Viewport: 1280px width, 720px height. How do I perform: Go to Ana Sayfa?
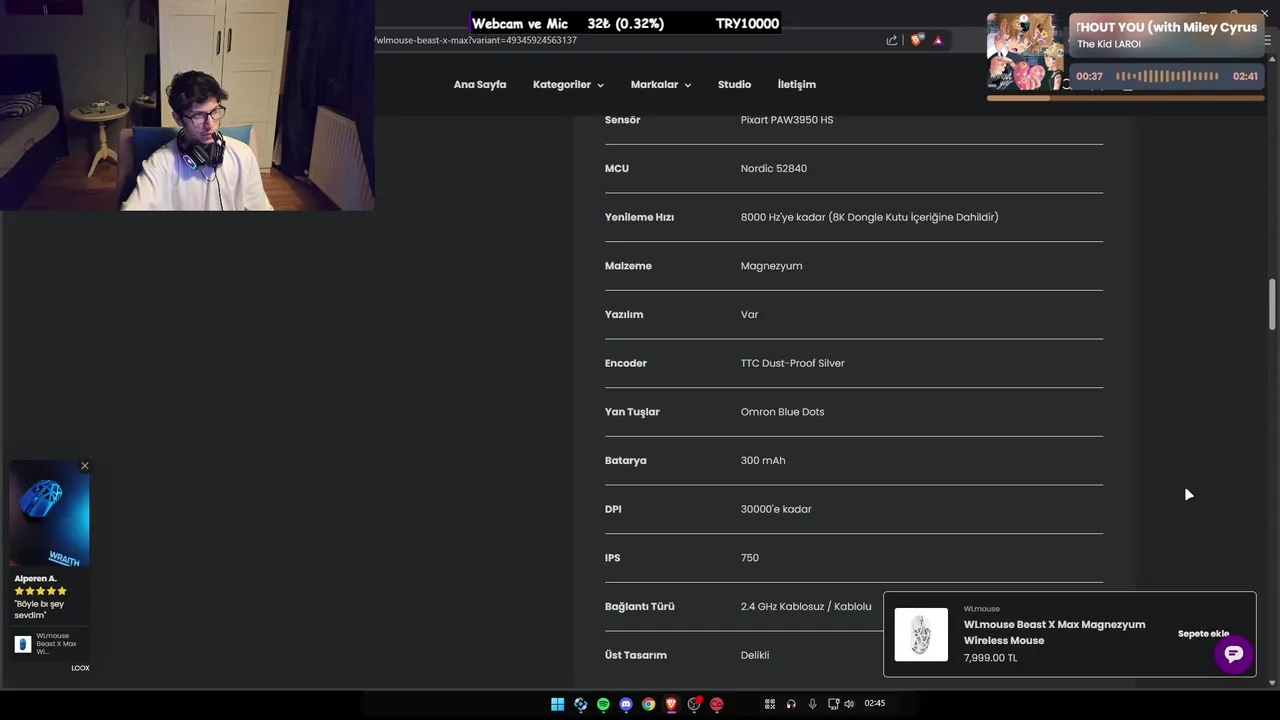click(480, 84)
